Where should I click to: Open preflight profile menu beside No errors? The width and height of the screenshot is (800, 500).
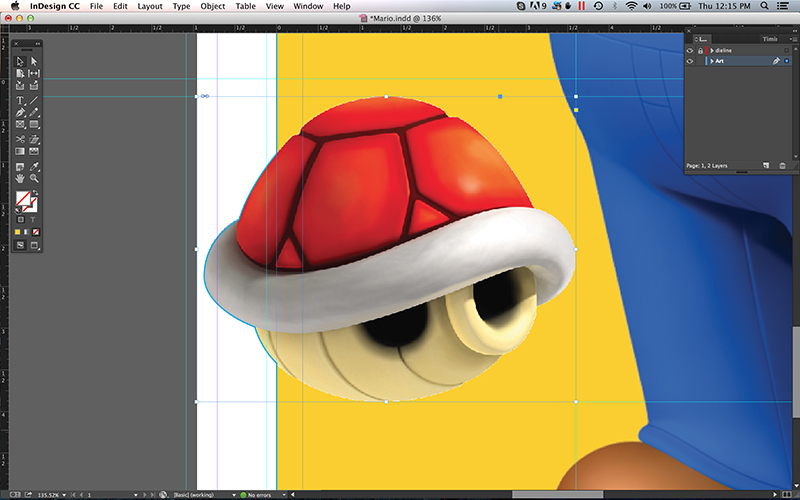(x=283, y=495)
